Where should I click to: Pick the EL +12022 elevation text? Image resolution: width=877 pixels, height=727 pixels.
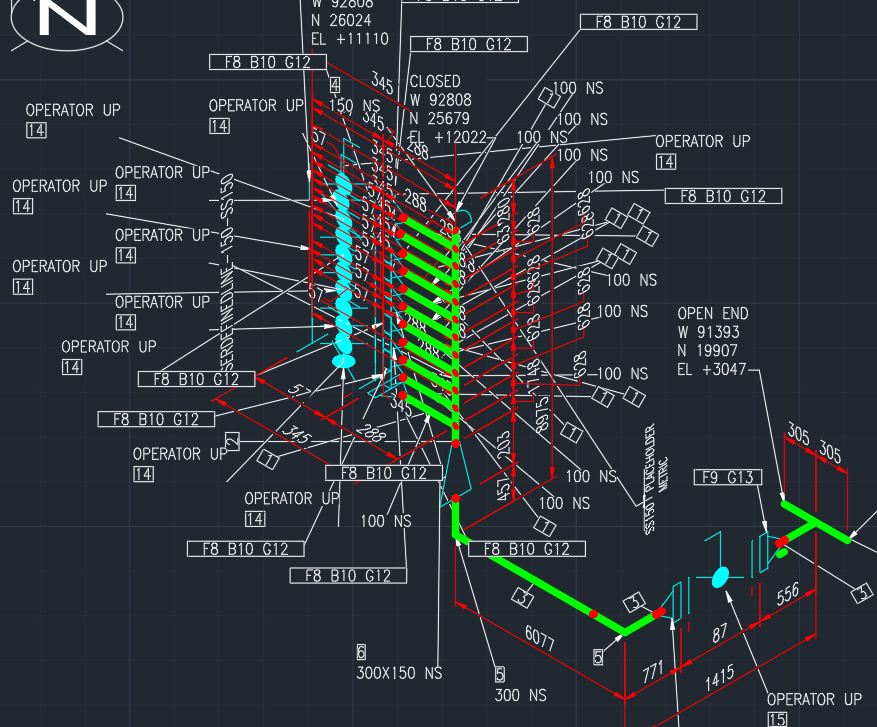[447, 138]
